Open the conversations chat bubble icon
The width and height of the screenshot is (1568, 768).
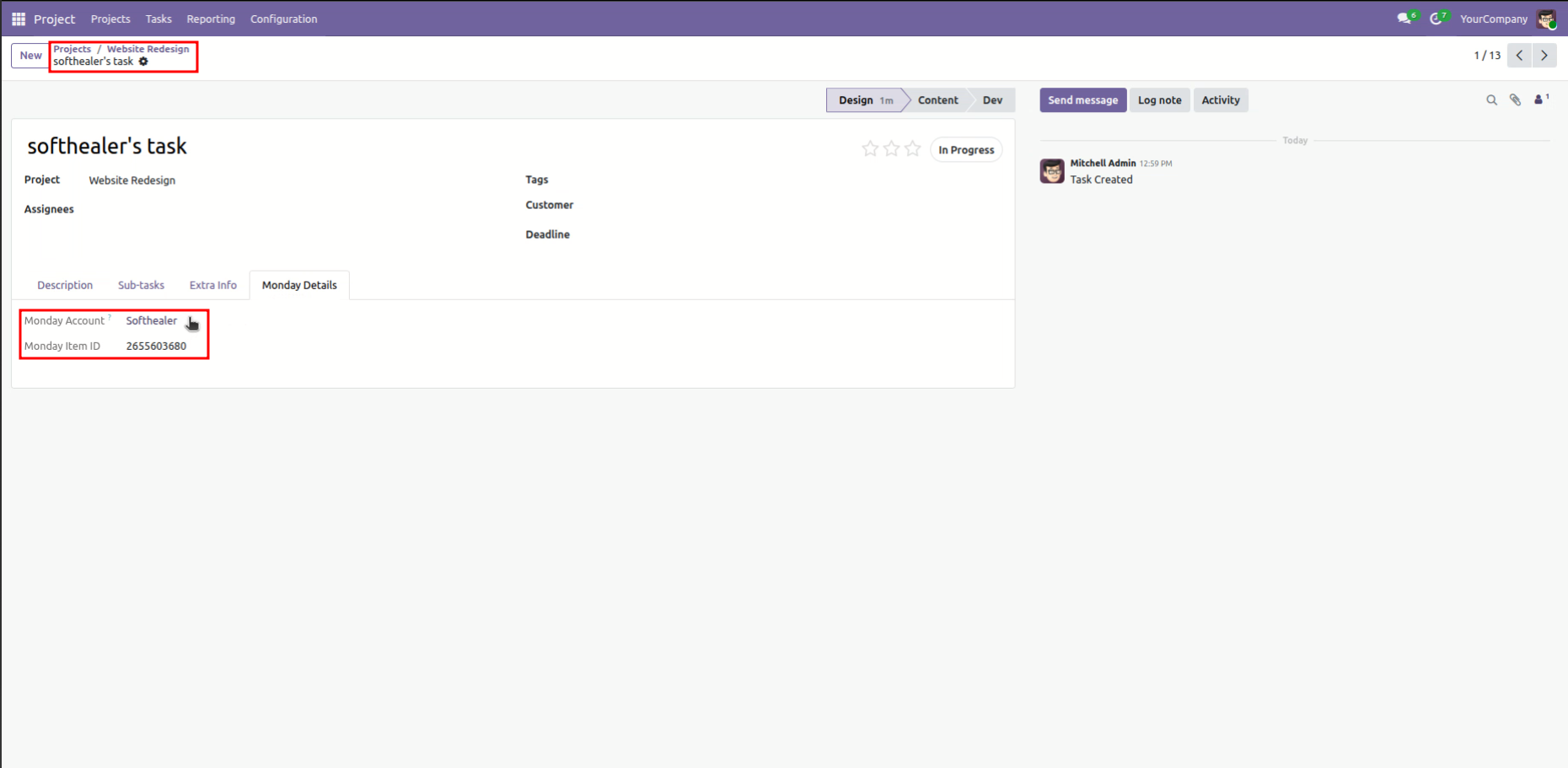click(1404, 19)
